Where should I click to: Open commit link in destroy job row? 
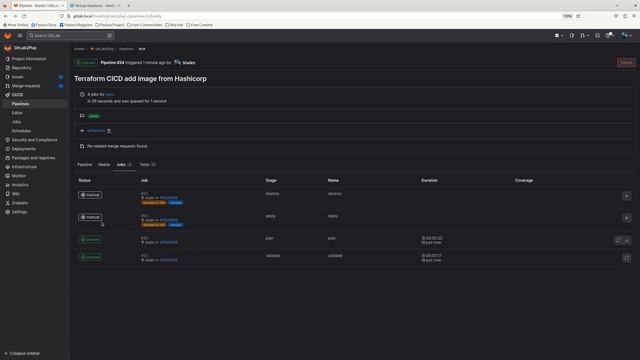pos(169,198)
